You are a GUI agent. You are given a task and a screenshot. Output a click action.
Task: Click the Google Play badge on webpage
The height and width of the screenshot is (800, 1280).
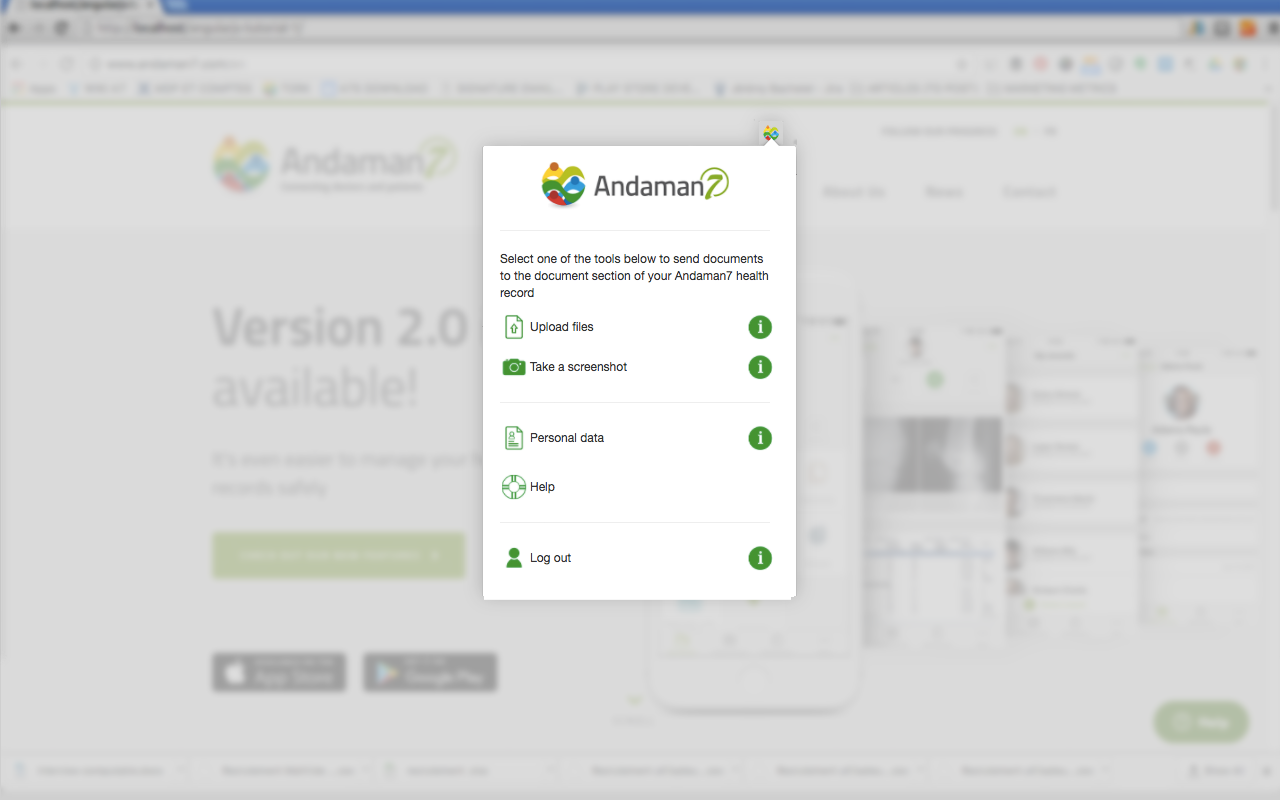(x=430, y=672)
